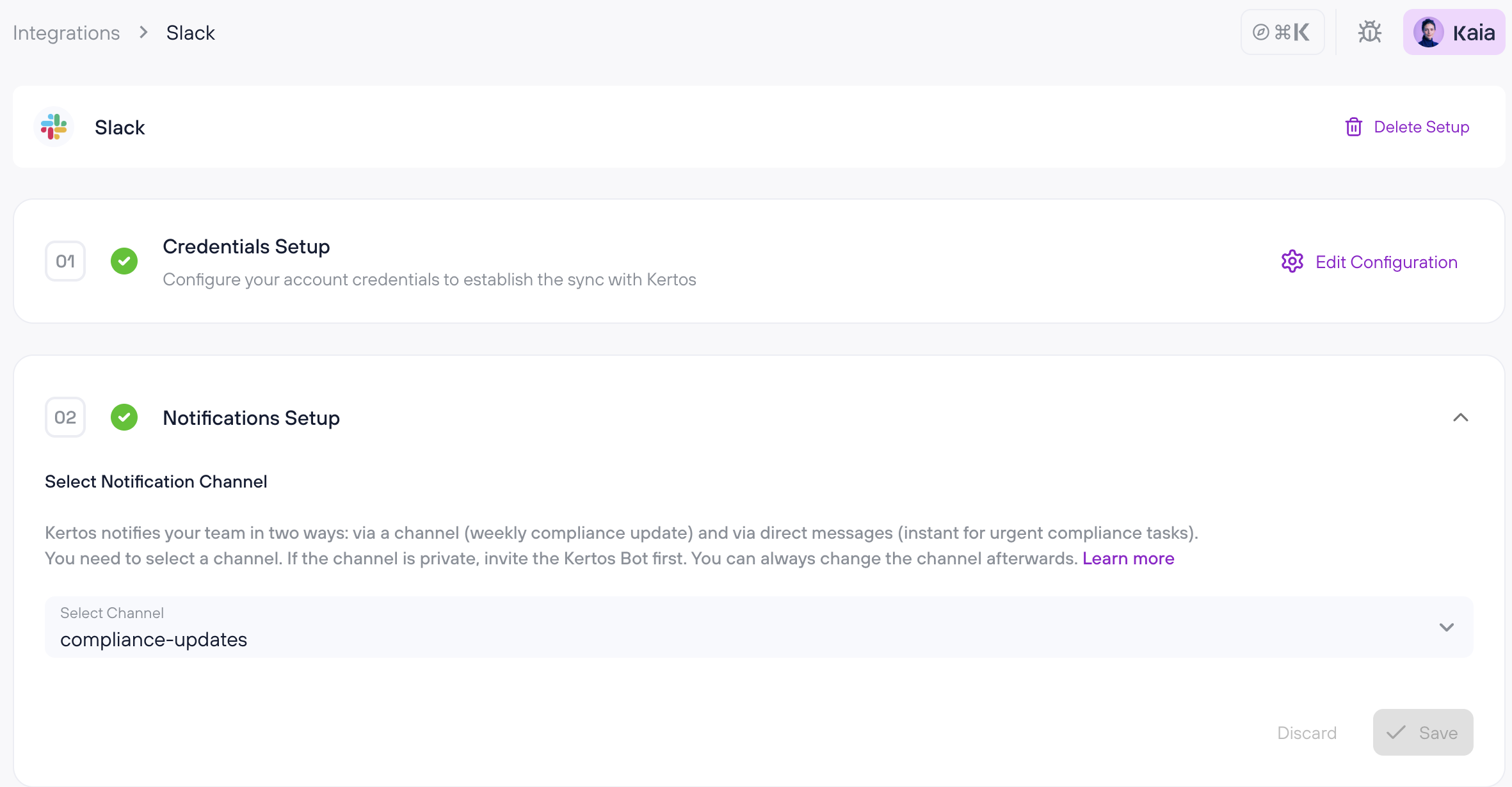Click the 02 step number badge

click(x=65, y=417)
